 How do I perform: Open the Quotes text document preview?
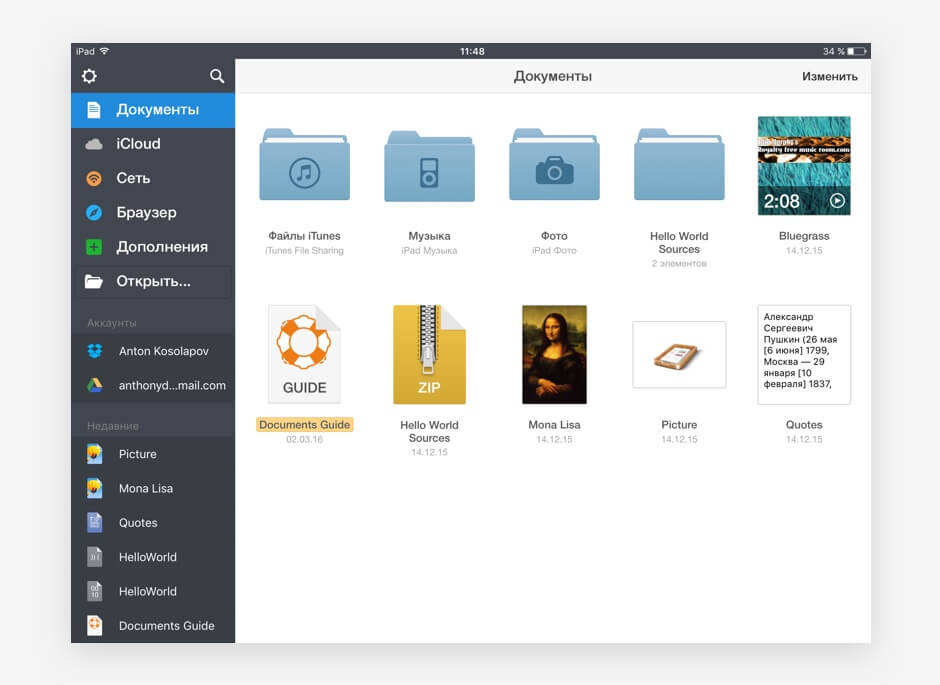click(804, 355)
